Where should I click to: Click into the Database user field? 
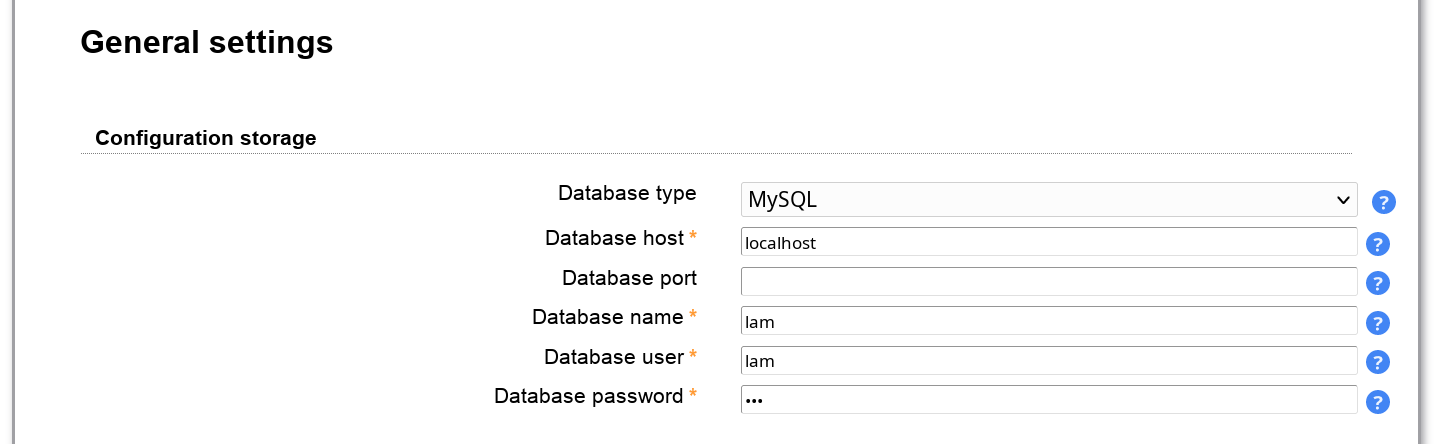pyautogui.click(x=1048, y=360)
